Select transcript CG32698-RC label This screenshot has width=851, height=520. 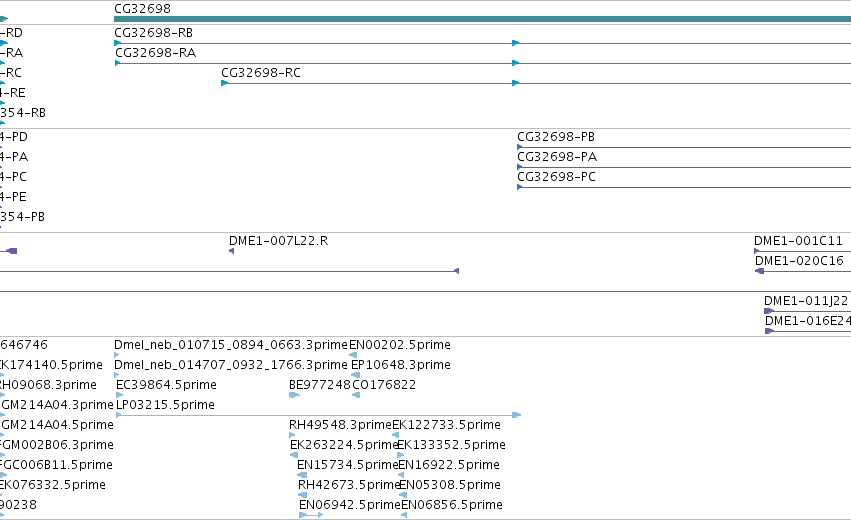click(261, 73)
